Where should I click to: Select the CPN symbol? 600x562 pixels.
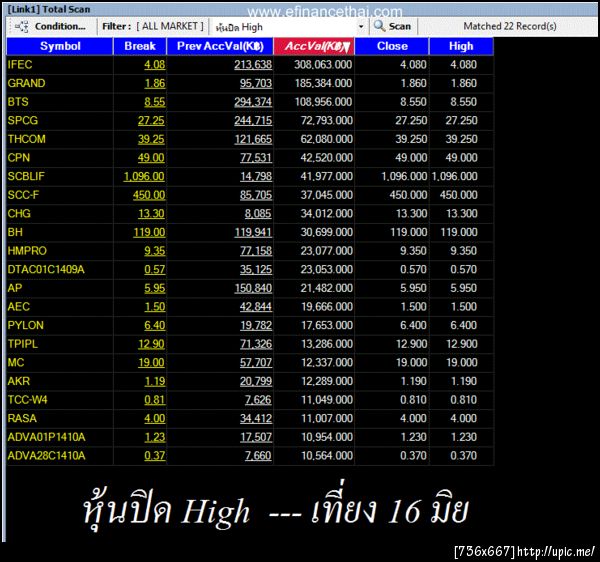point(19,158)
